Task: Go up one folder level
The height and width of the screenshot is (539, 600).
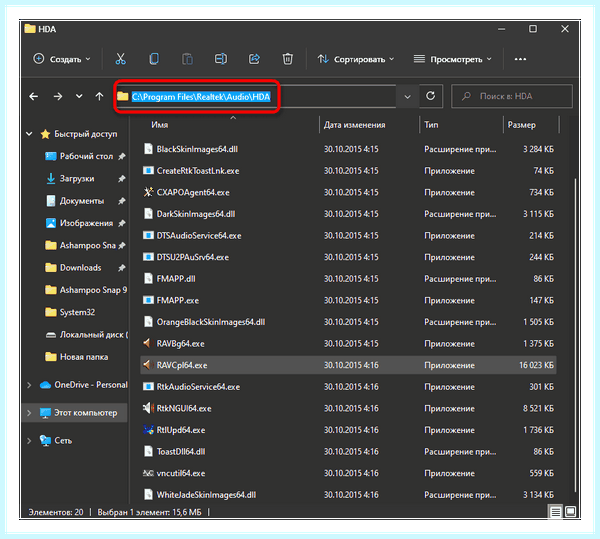Action: coord(99,96)
